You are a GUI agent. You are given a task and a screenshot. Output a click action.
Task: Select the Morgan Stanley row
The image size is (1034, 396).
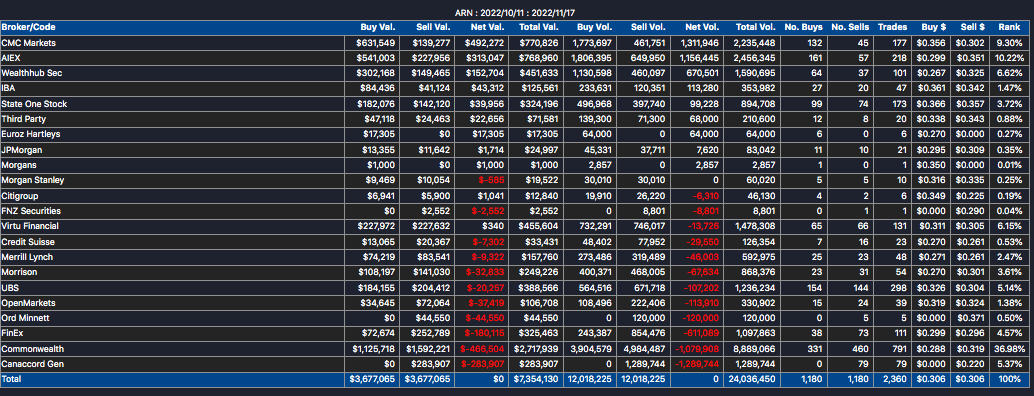click(514, 181)
